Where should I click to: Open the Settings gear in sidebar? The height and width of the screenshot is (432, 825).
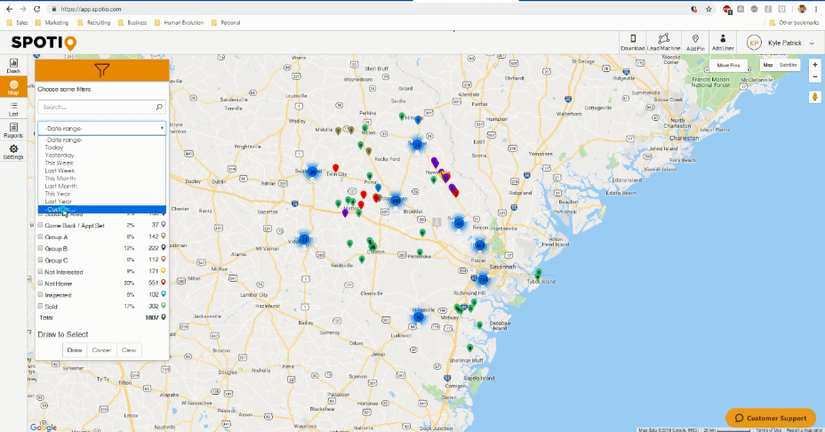click(x=13, y=152)
